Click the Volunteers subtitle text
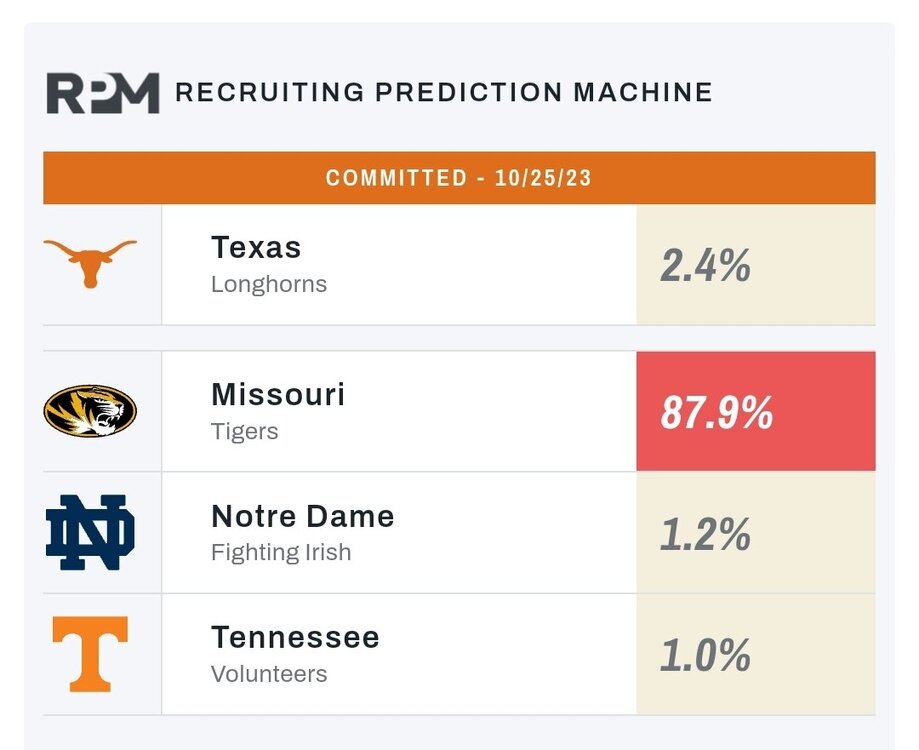The height and width of the screenshot is (750, 919). pos(269,674)
